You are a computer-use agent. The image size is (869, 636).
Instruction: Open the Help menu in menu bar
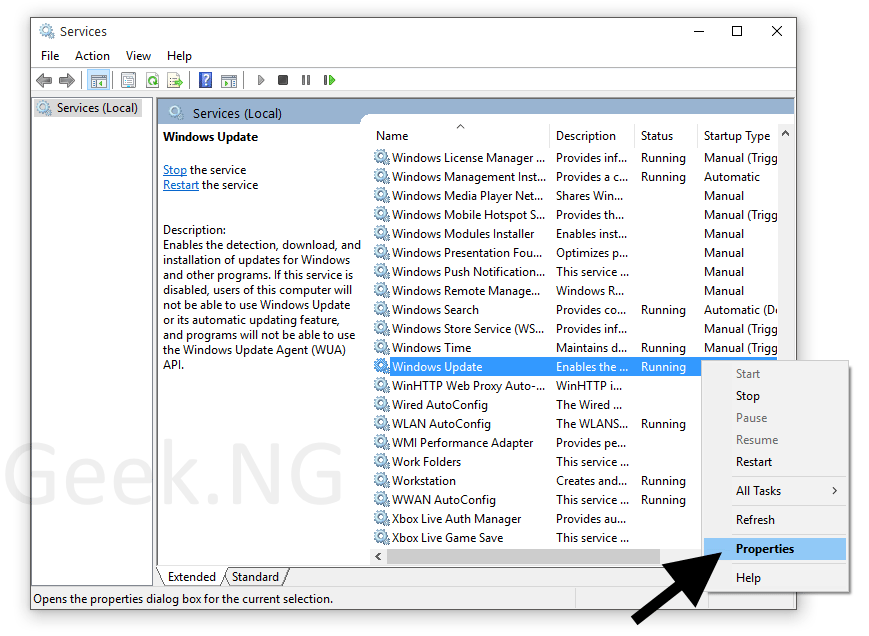179,56
